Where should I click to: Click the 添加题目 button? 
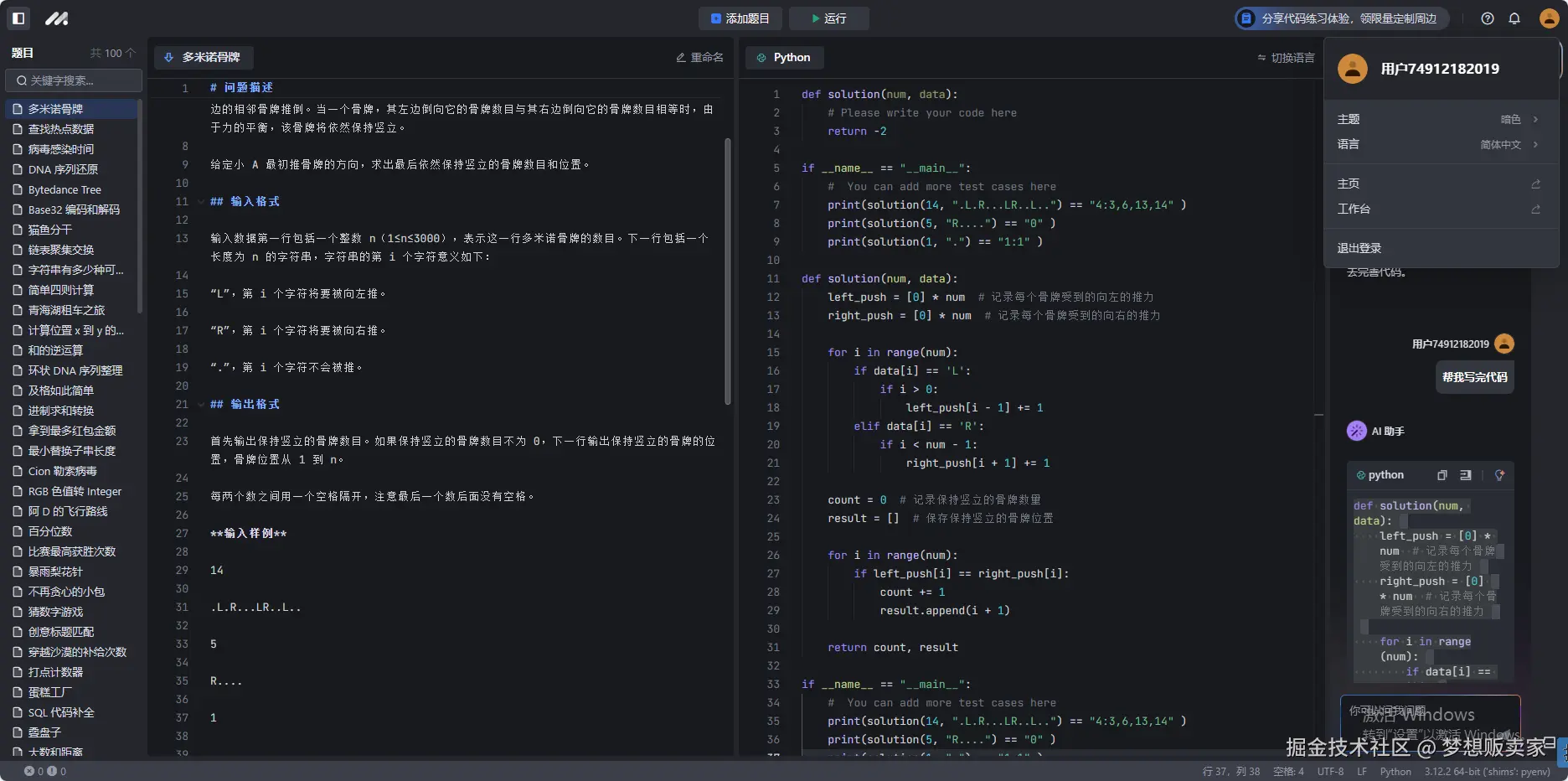(x=740, y=18)
